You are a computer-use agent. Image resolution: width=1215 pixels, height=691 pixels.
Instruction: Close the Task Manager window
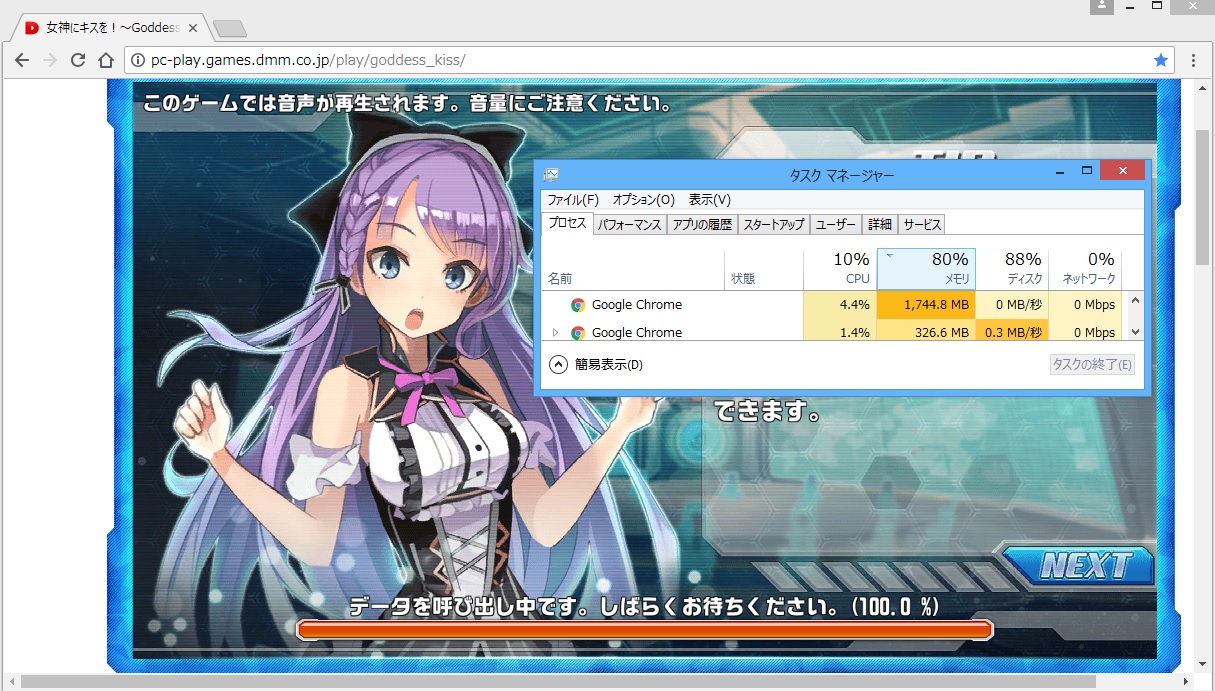click(1122, 171)
